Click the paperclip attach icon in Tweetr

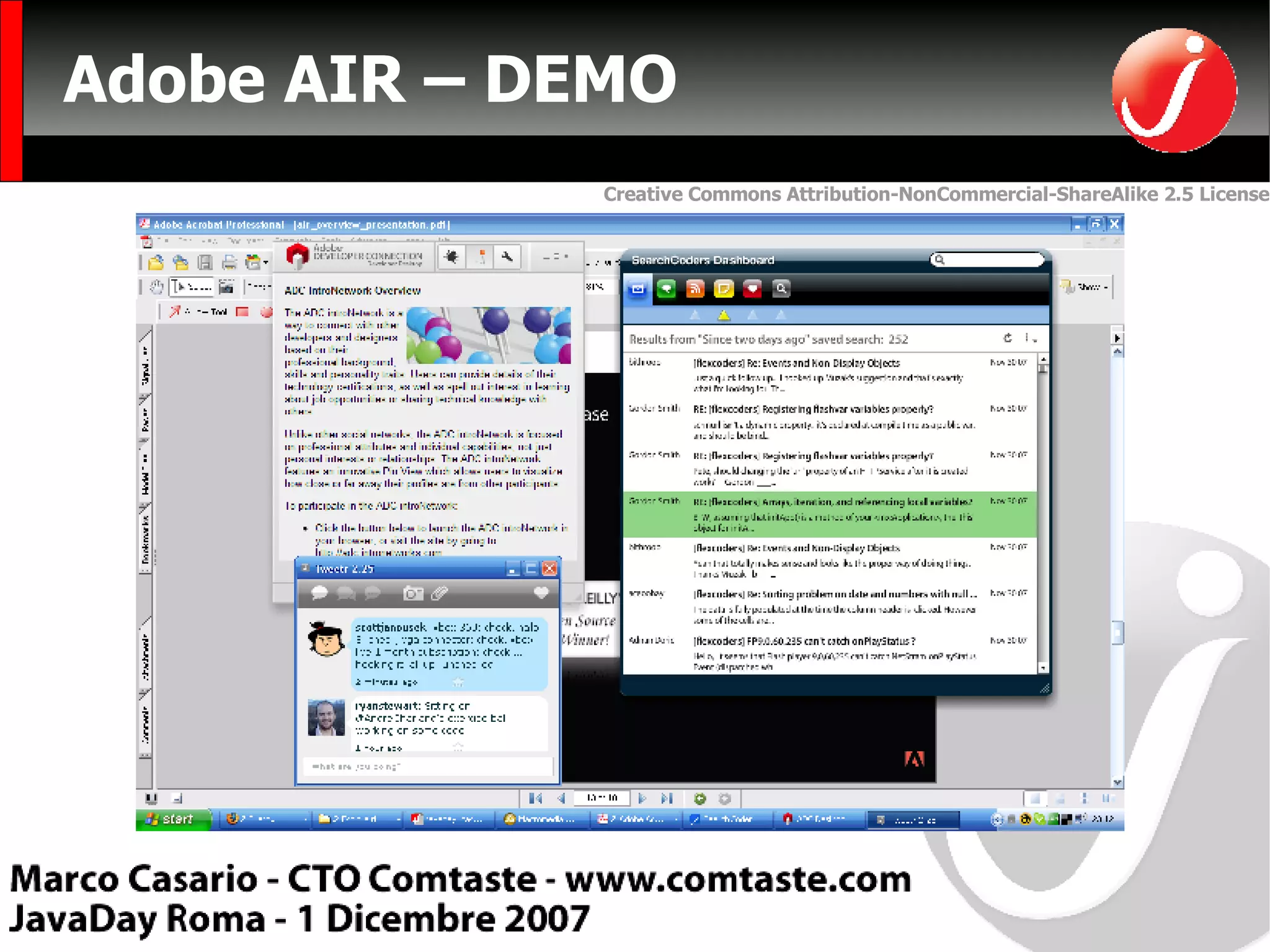[x=440, y=594]
